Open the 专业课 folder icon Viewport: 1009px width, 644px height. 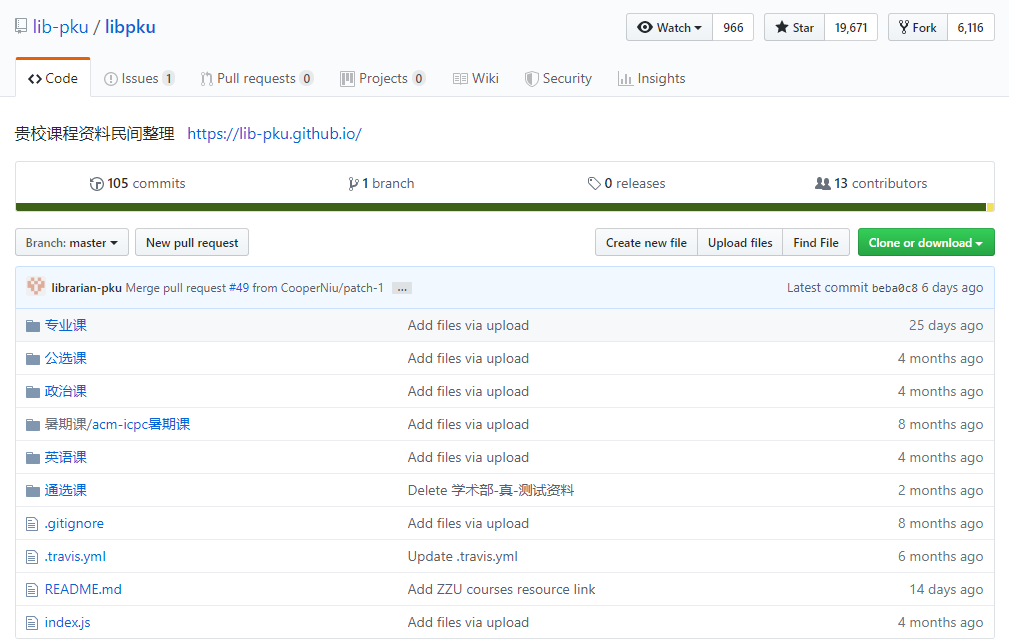[33, 324]
